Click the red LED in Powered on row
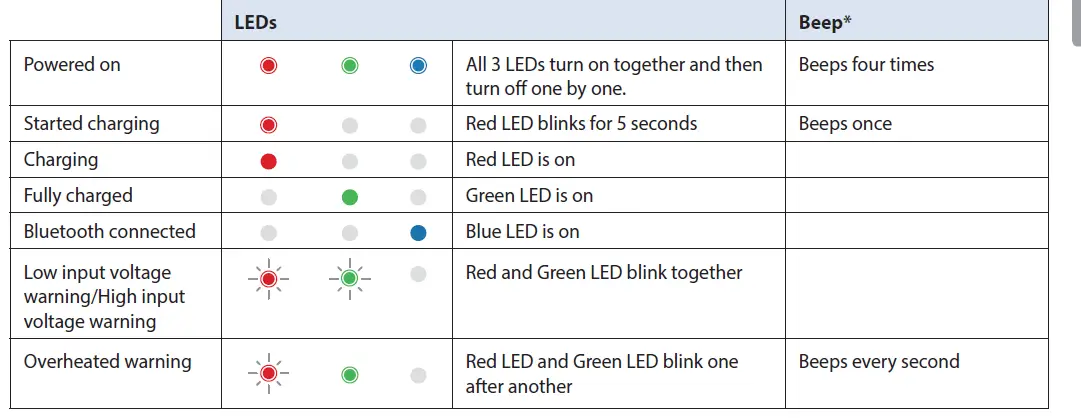 pyautogui.click(x=268, y=66)
